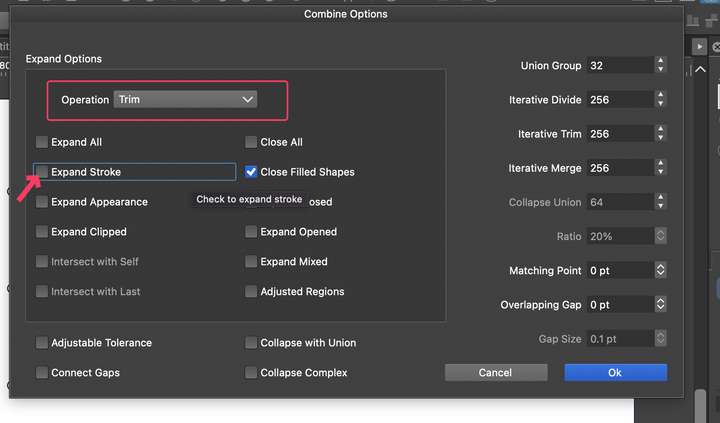Viewport: 720px width, 423px height.
Task: Toggle the Expand Appearance checkbox
Action: coord(42,202)
